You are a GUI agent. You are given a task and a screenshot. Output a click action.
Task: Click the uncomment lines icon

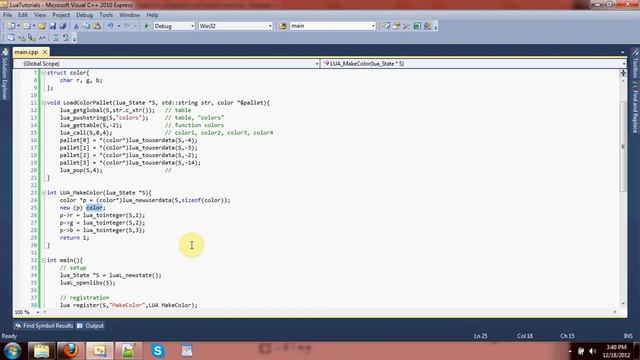point(66,38)
